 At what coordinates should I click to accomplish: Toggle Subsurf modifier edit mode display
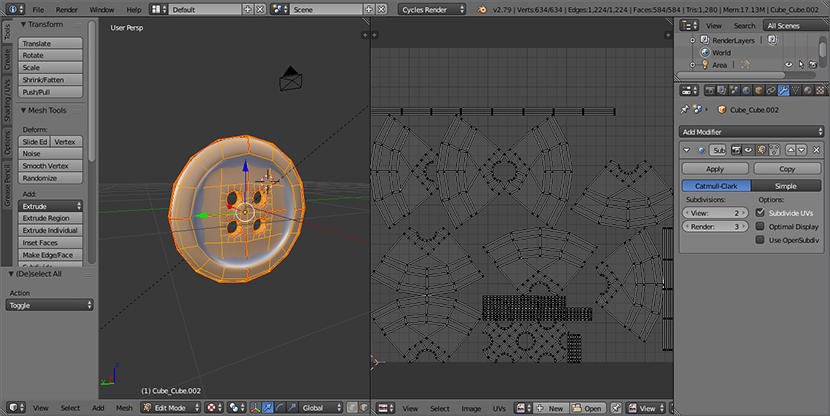click(x=761, y=150)
